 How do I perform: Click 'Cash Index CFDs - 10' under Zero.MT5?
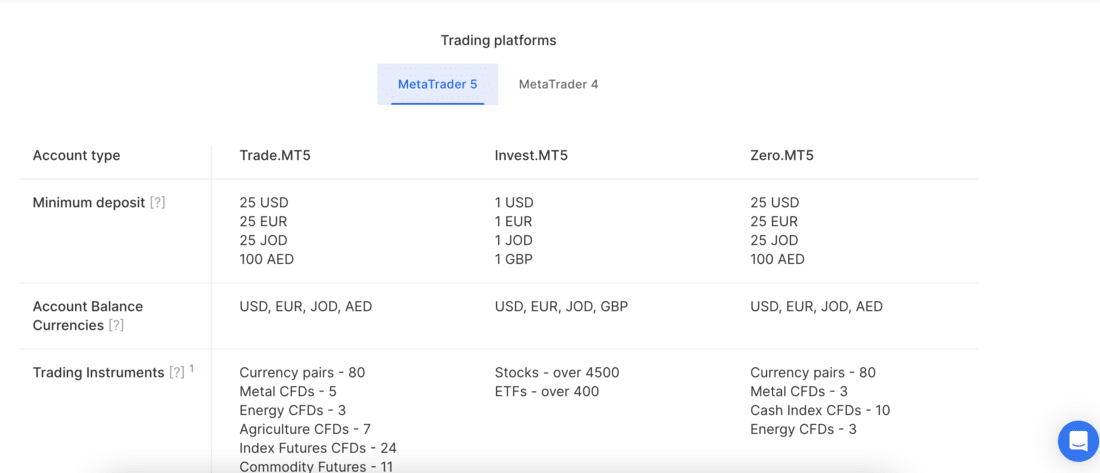pyautogui.click(x=820, y=411)
